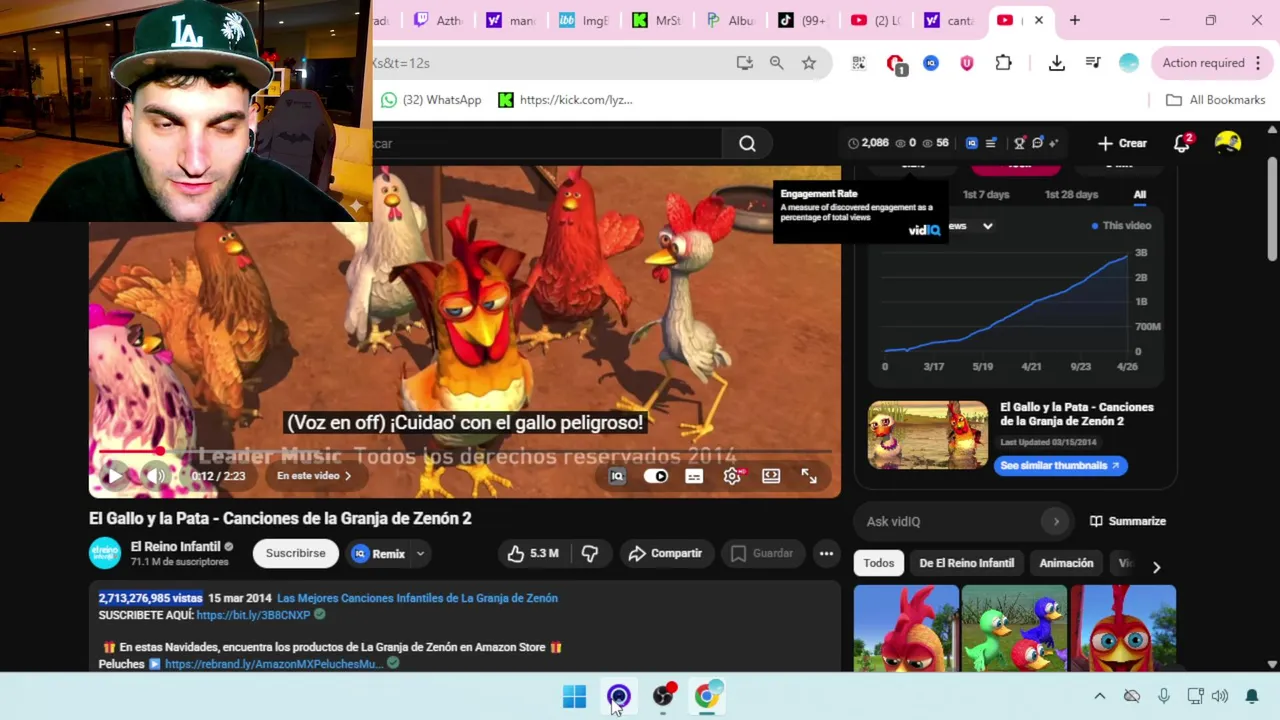Image resolution: width=1280 pixels, height=720 pixels.
Task: Open the (32) WhatsApp bookmark
Action: [x=431, y=100]
